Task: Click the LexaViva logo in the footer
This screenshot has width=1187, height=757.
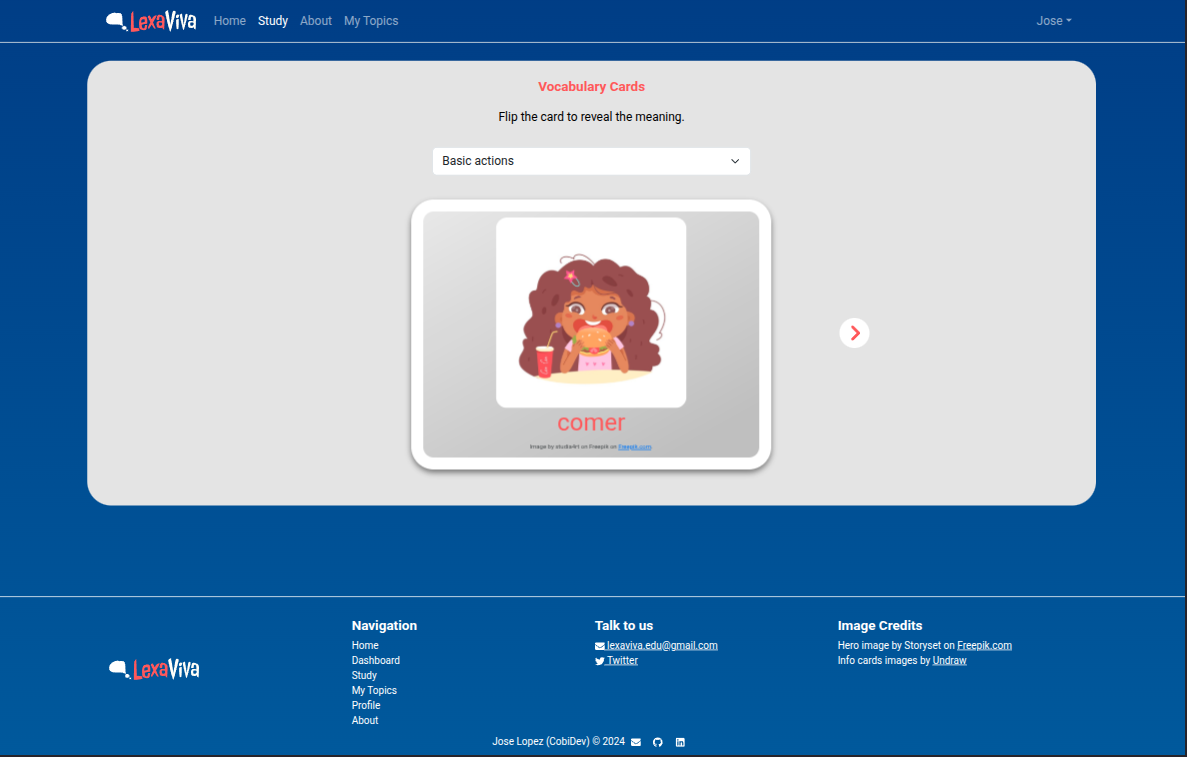Action: click(154, 669)
